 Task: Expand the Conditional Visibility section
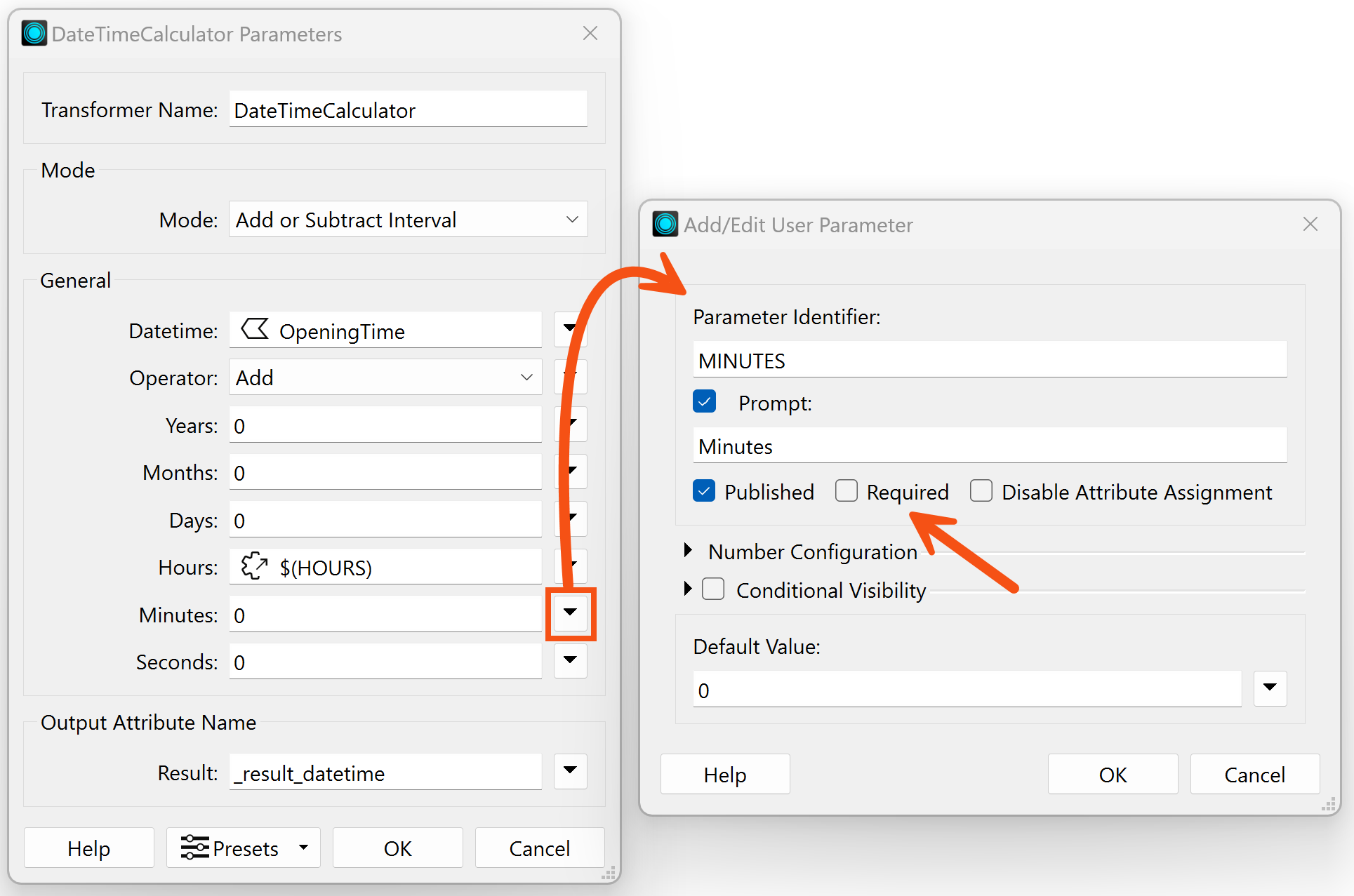pos(686,589)
